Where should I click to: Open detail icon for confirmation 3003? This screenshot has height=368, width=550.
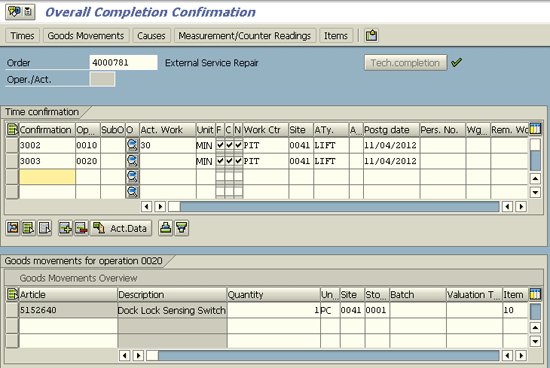pyautogui.click(x=132, y=161)
